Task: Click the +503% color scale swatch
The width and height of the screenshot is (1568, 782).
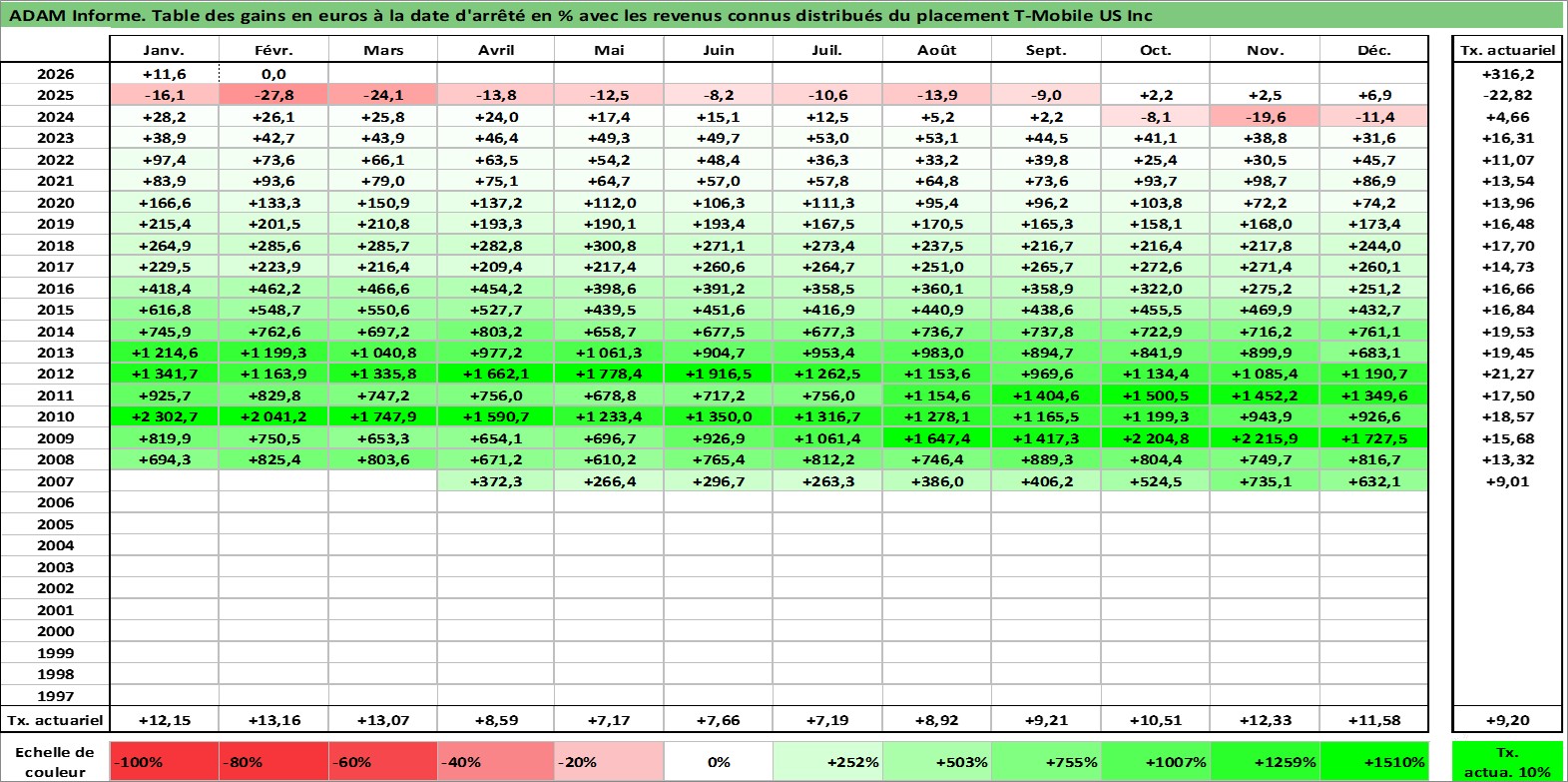Action: (x=937, y=761)
